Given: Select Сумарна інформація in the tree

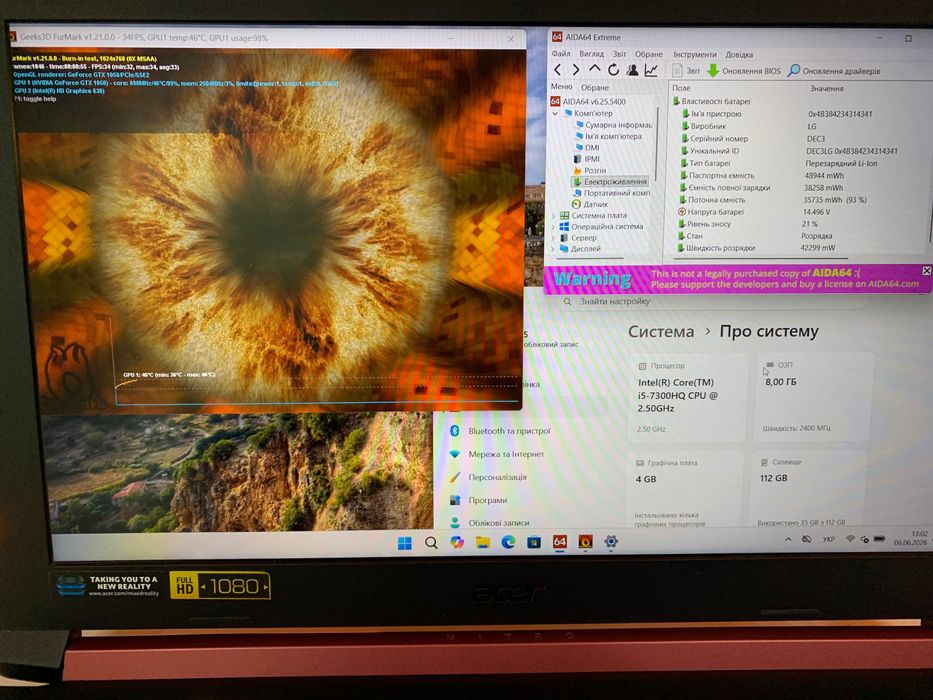Looking at the screenshot, I should pos(613,125).
